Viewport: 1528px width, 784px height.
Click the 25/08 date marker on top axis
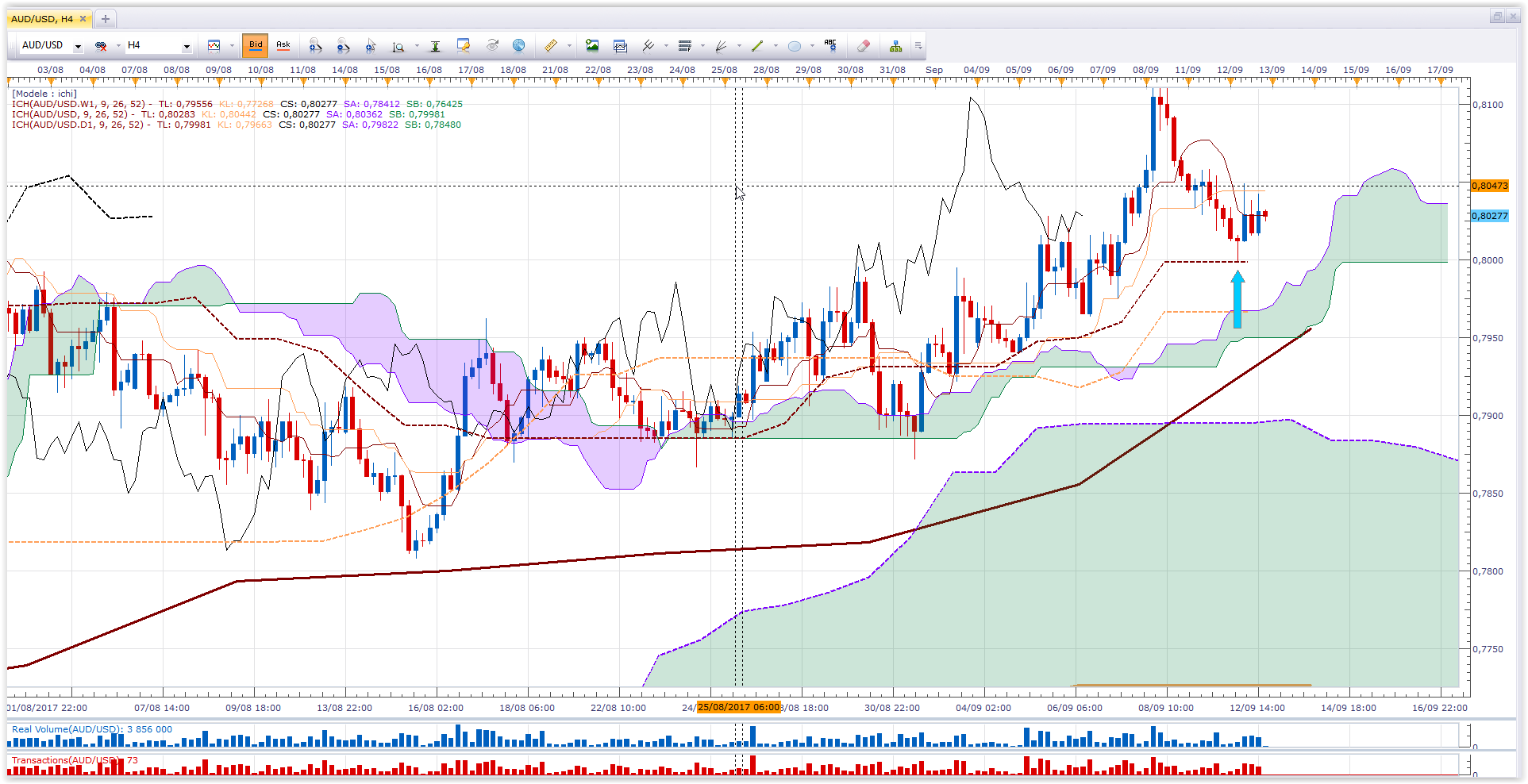coord(724,70)
